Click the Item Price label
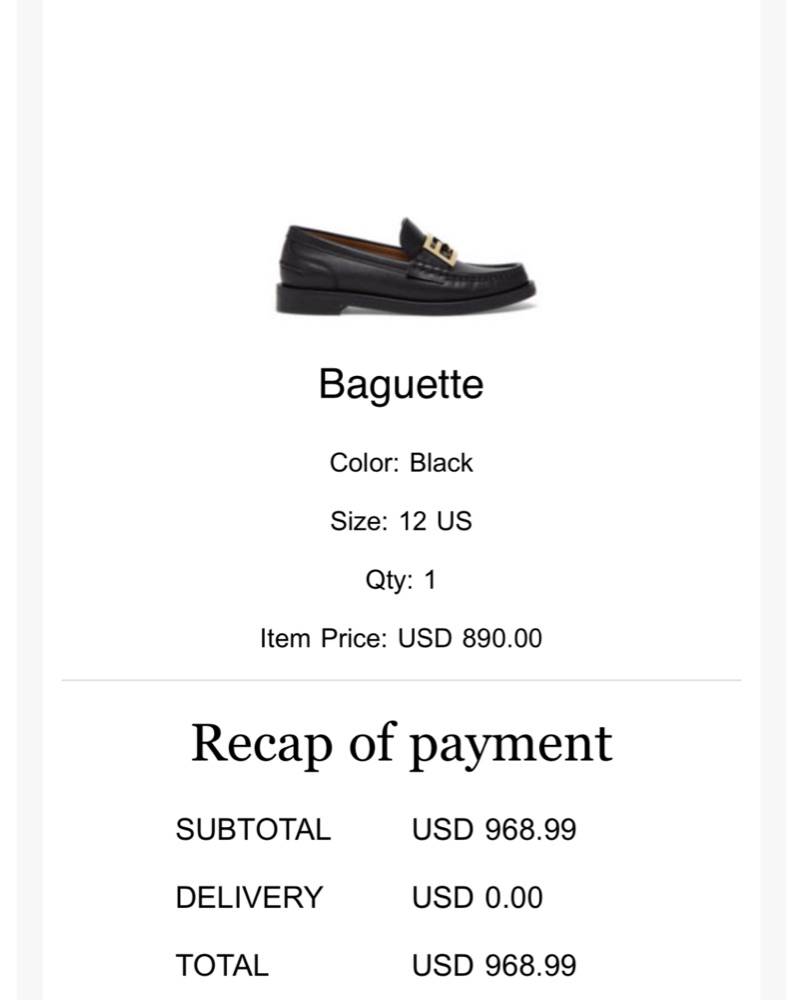The image size is (801, 1000). click(322, 638)
